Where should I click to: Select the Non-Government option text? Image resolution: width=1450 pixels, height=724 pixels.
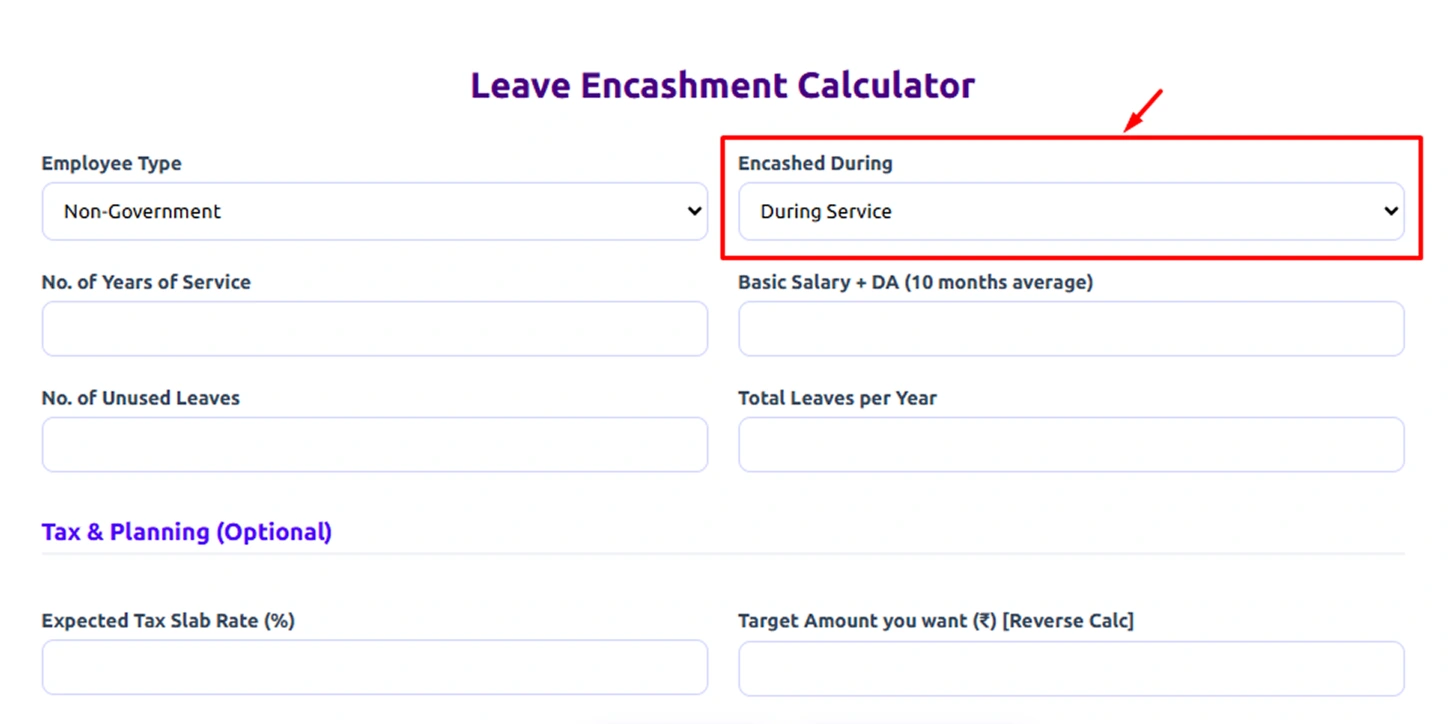point(142,211)
